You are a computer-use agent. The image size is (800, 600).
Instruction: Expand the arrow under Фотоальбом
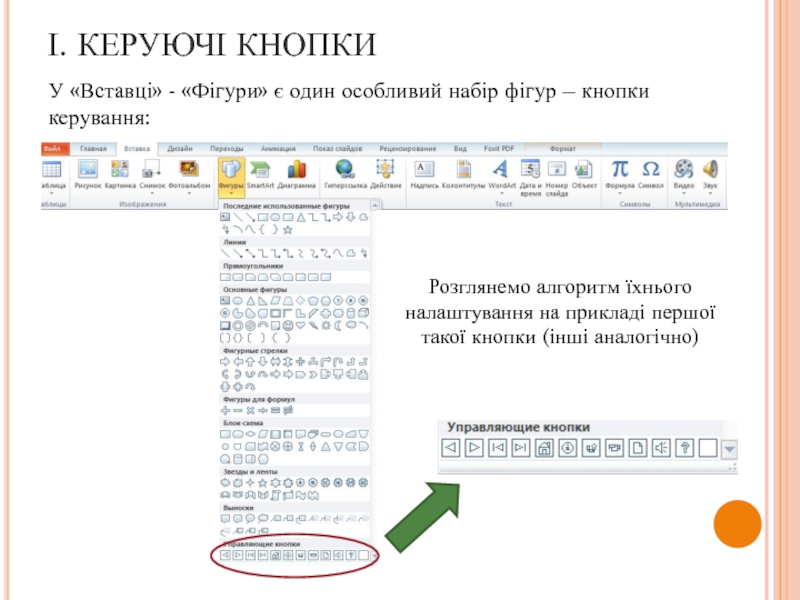click(189, 194)
